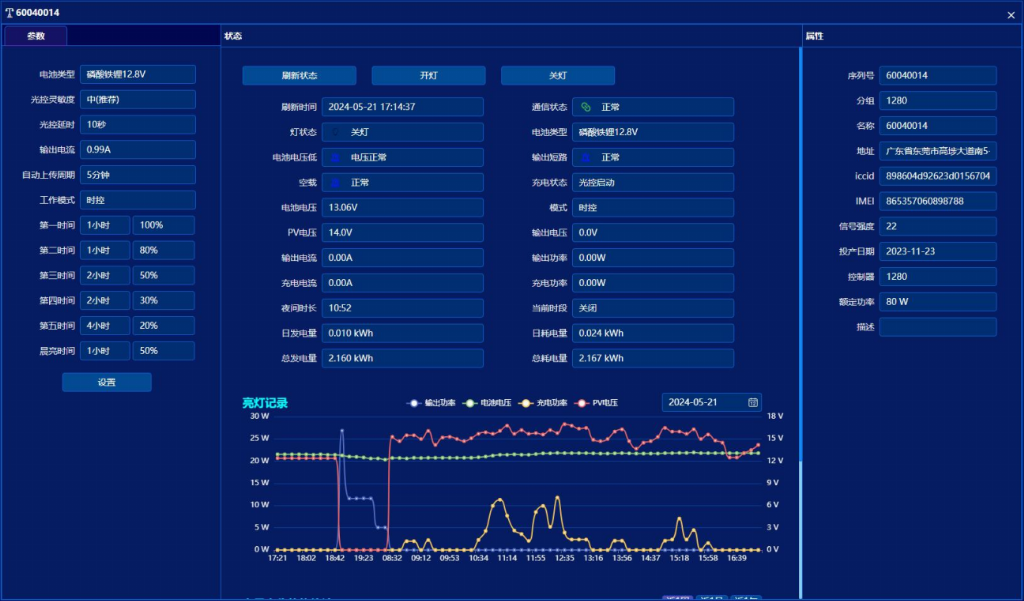Click the 名称 input field in 属性

(937, 126)
